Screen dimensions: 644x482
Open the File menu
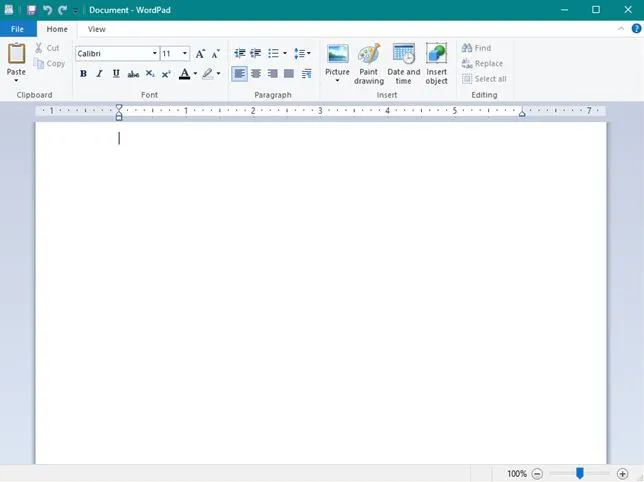17,29
